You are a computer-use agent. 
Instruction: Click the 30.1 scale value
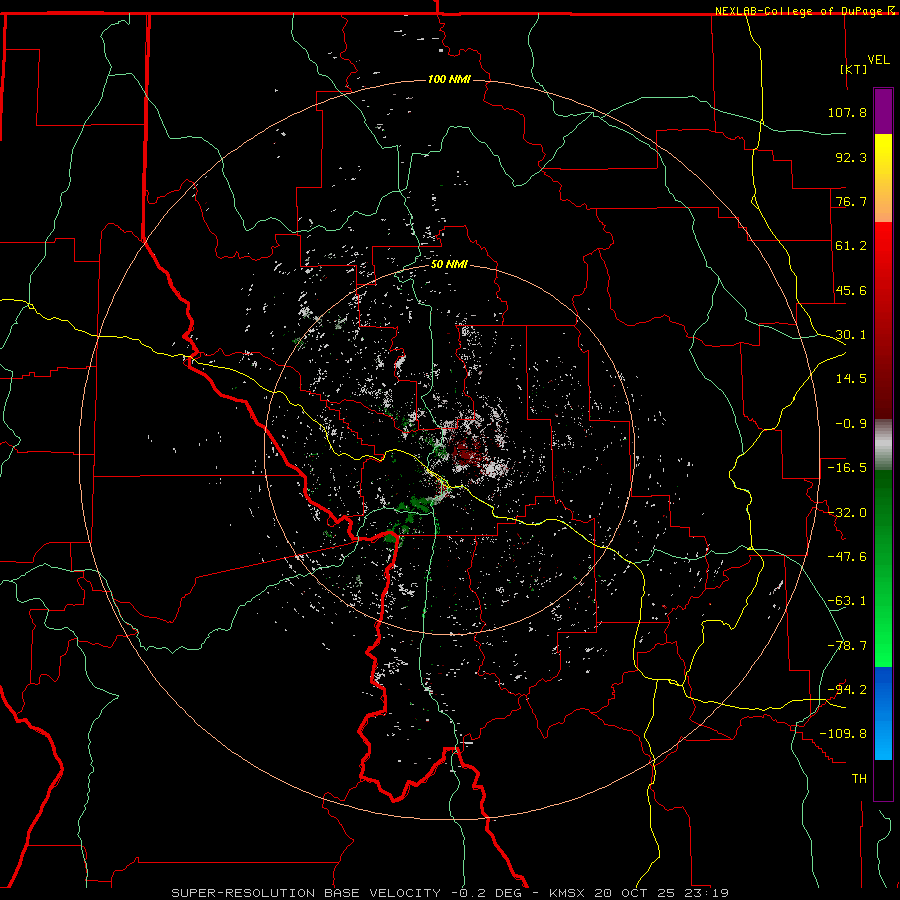click(851, 335)
